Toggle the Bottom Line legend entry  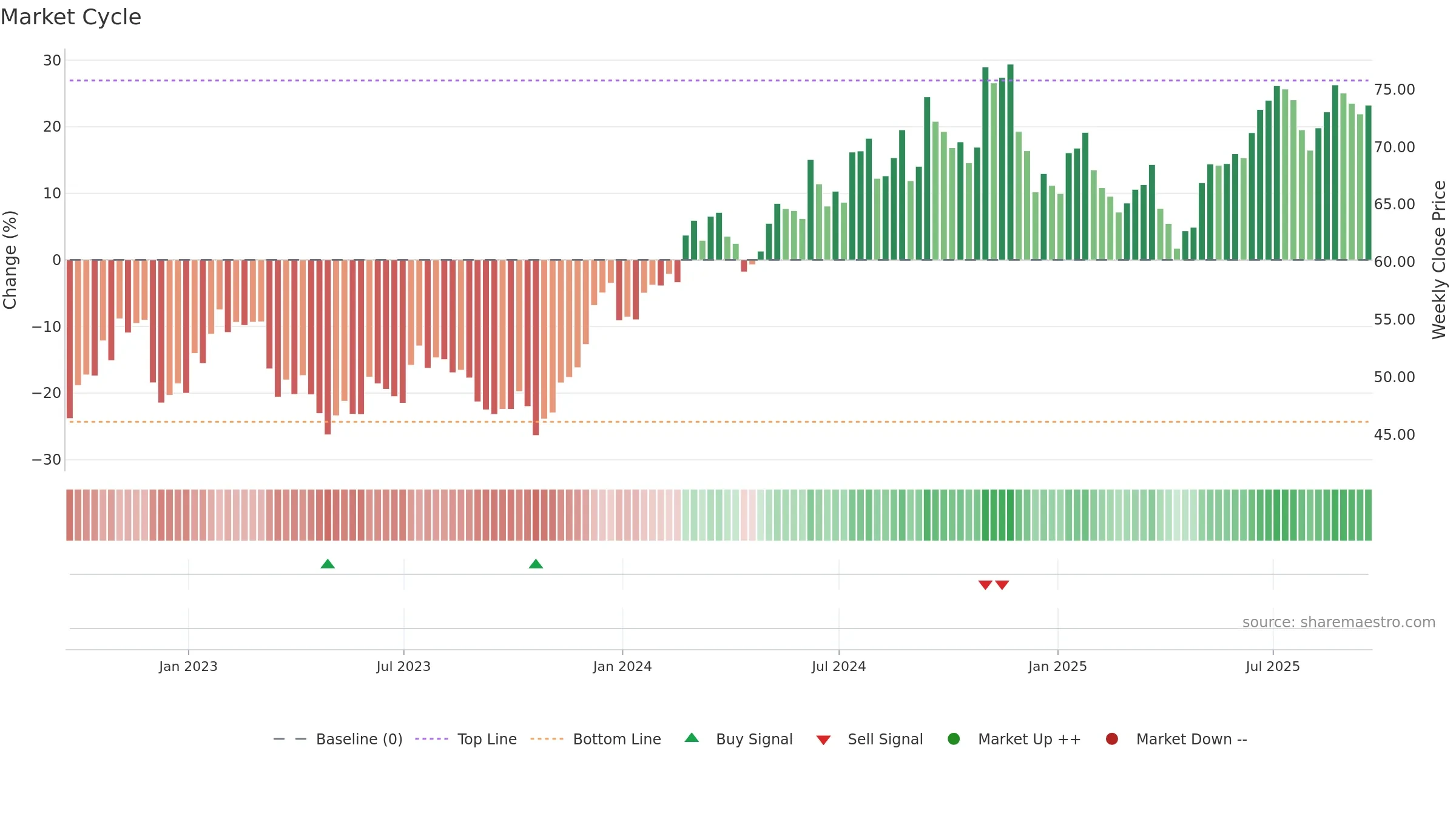pos(596,739)
